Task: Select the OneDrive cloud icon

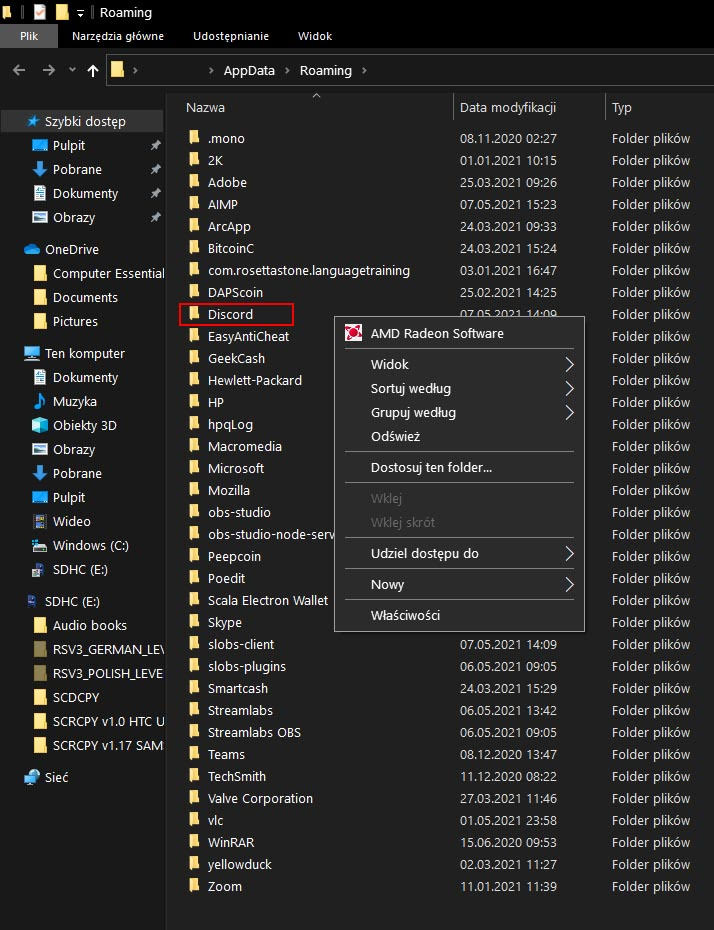Action: [x=32, y=249]
